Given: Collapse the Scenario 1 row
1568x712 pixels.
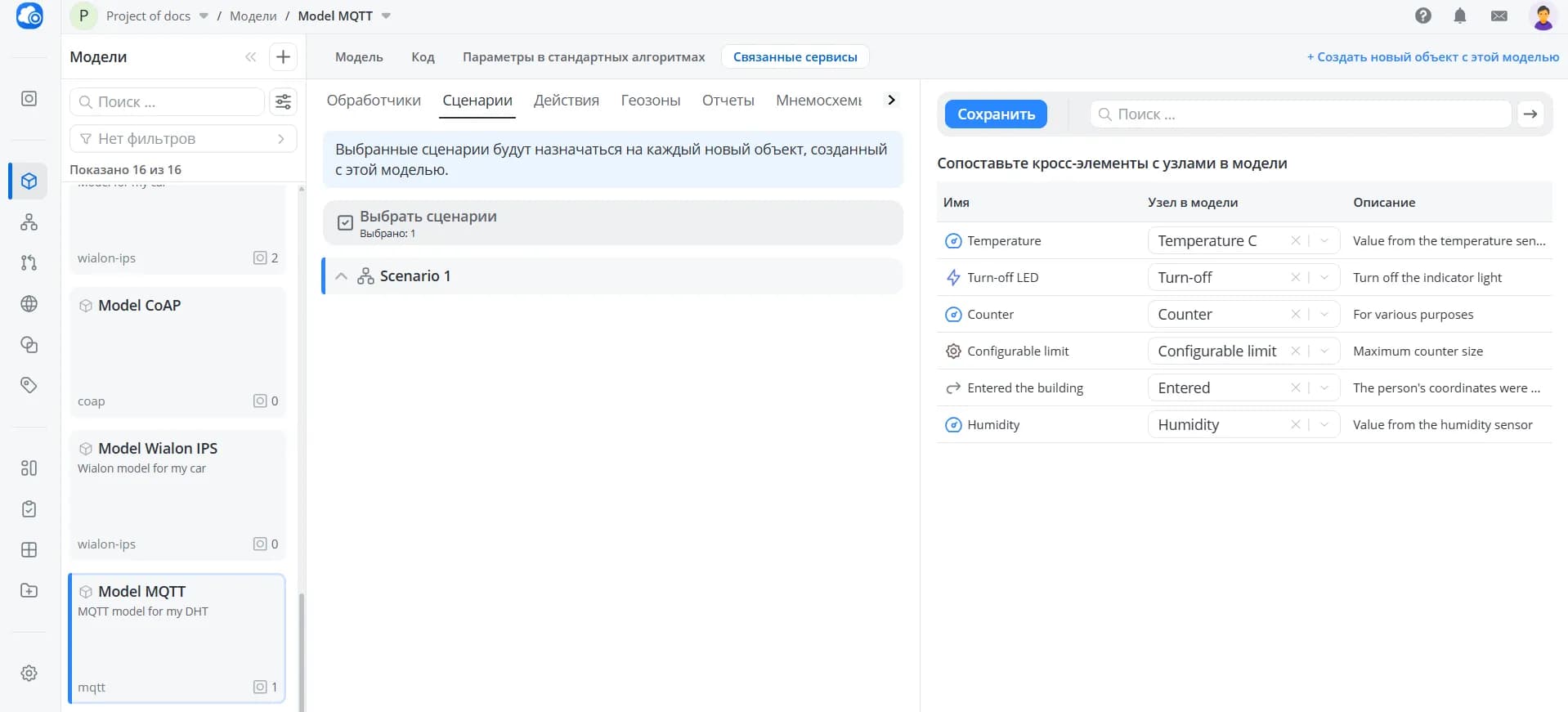Looking at the screenshot, I should click(342, 276).
